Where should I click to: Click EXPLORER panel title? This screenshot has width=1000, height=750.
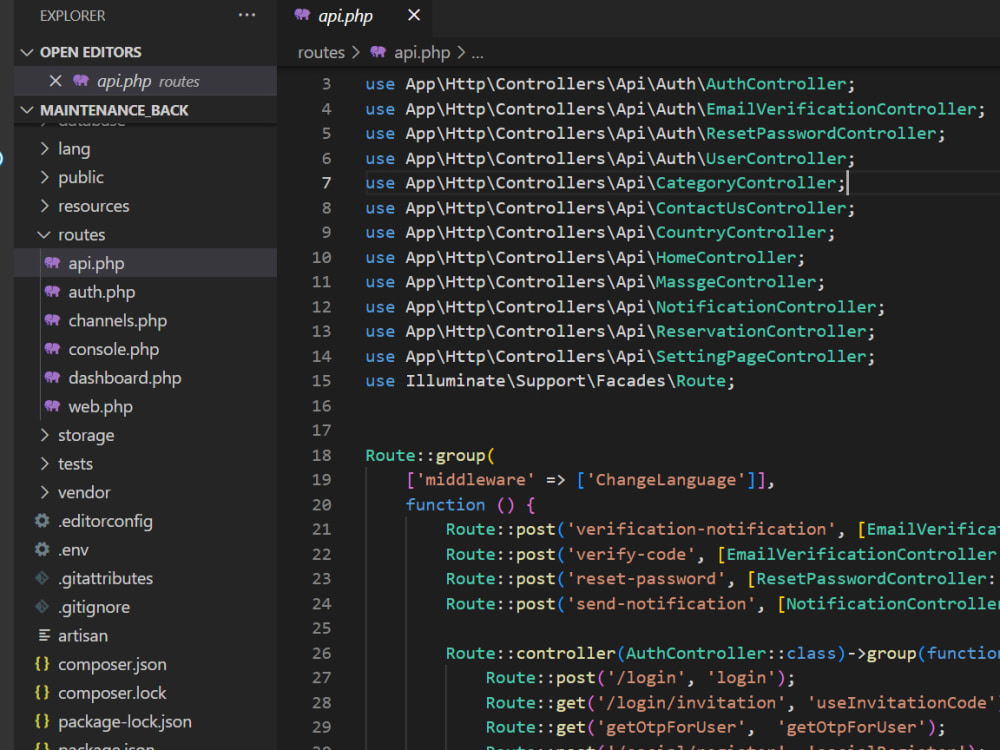72,16
